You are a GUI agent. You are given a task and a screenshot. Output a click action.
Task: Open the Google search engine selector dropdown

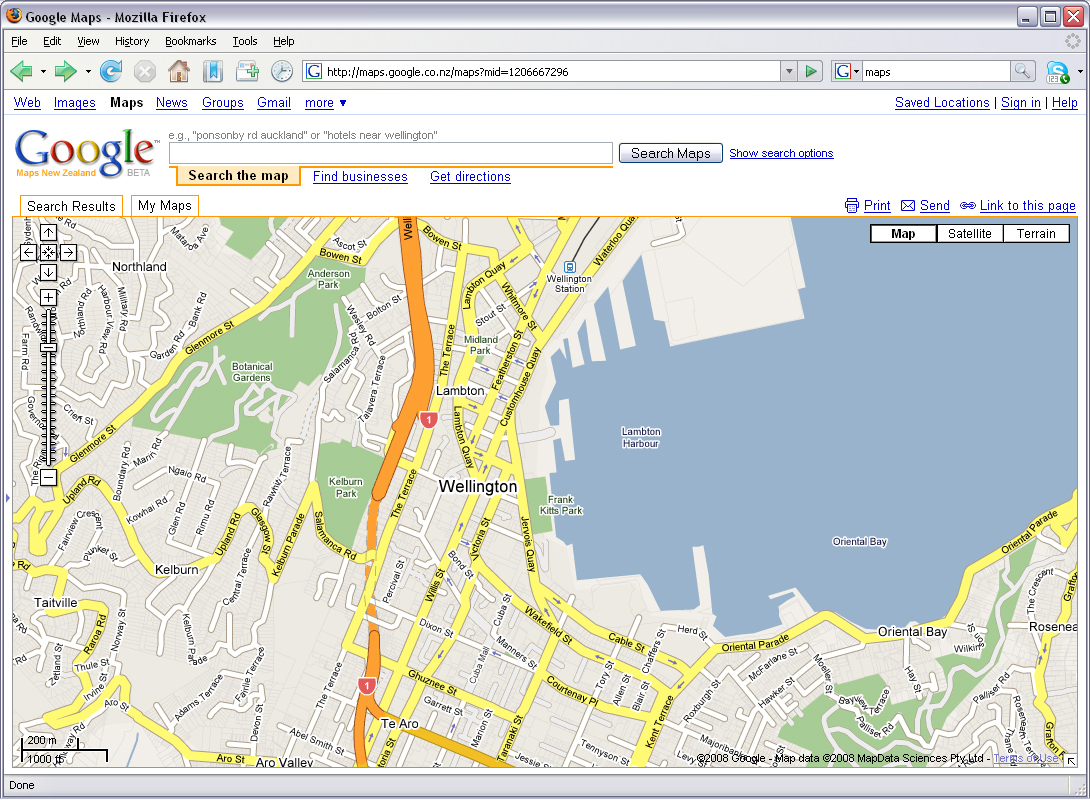(x=856, y=71)
